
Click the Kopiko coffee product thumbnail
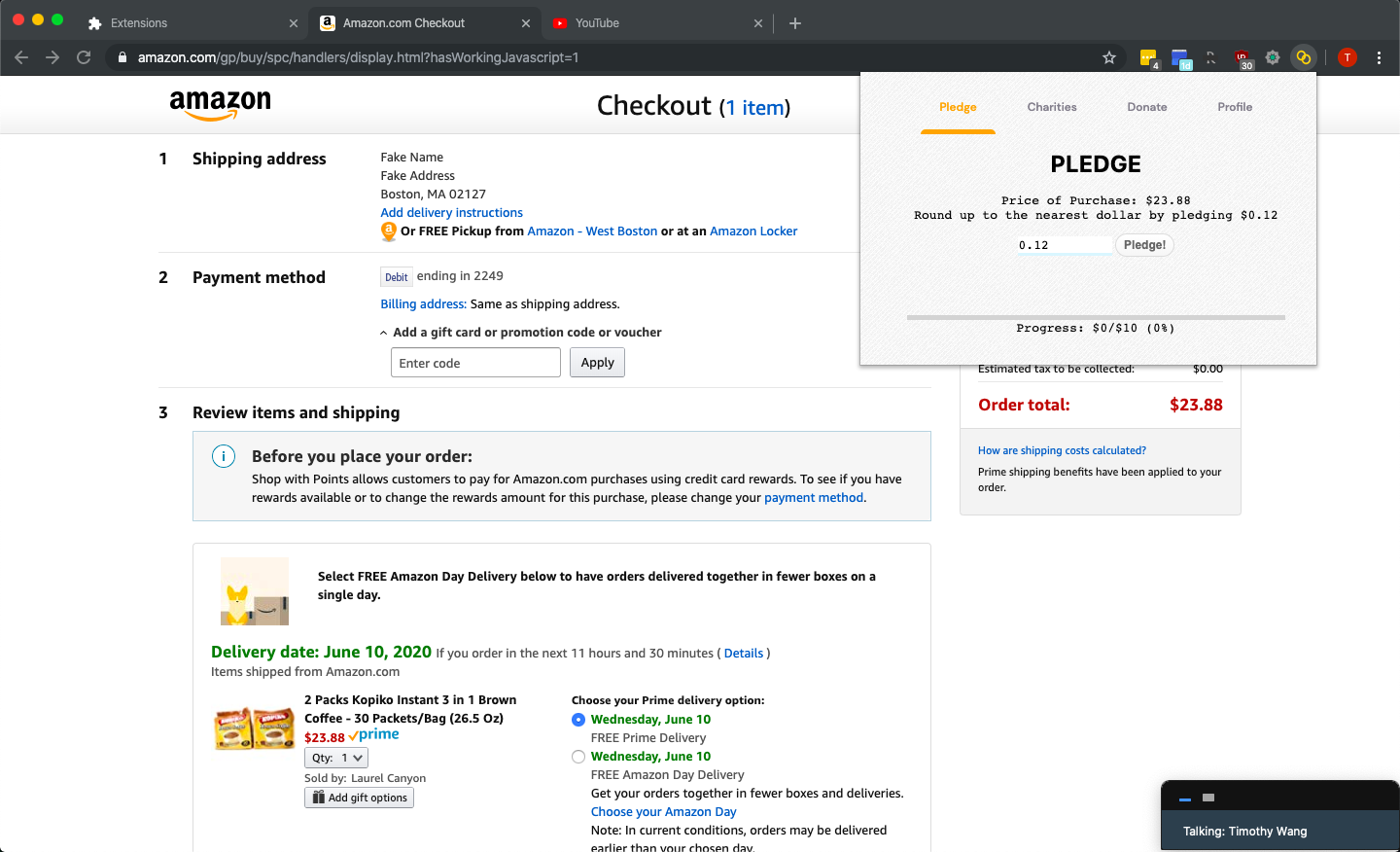pyautogui.click(x=255, y=728)
